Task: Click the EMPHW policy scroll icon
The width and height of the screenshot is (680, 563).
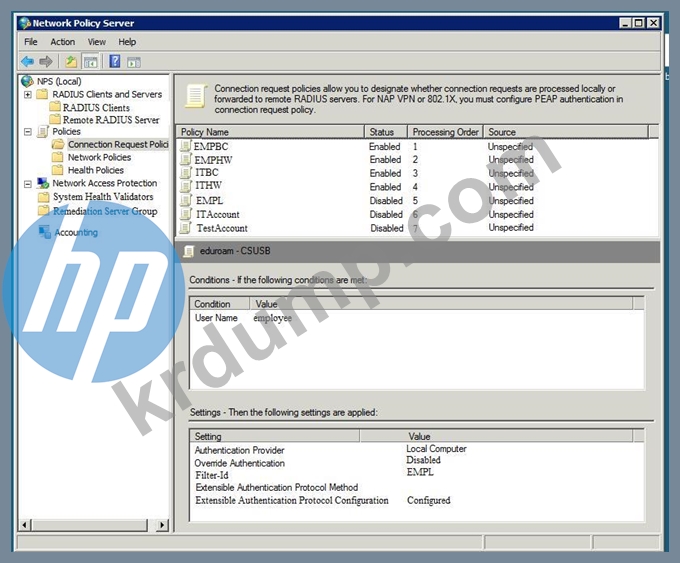Action: (x=186, y=160)
